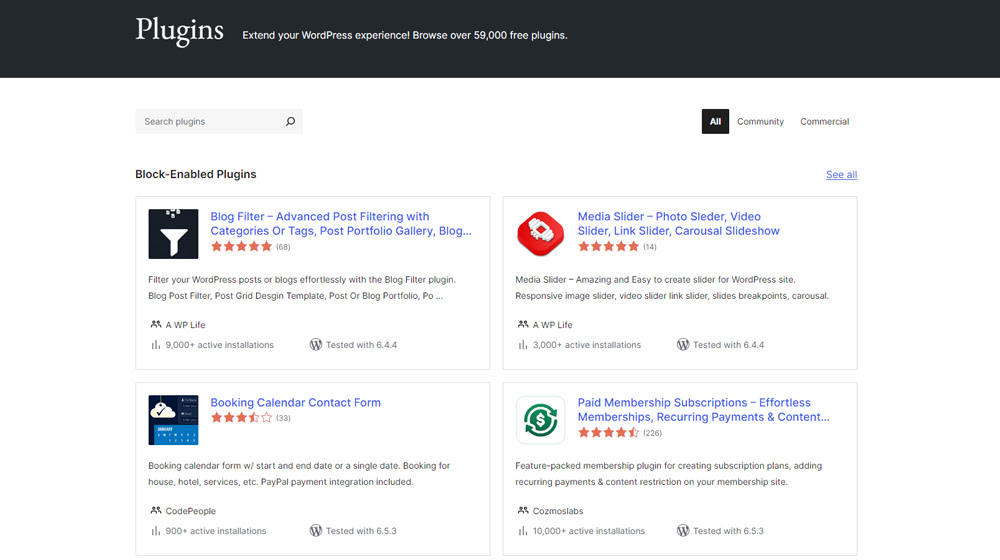1000x560 pixels.
Task: Open Booking Calendar plugin thumbnail
Action: (173, 420)
